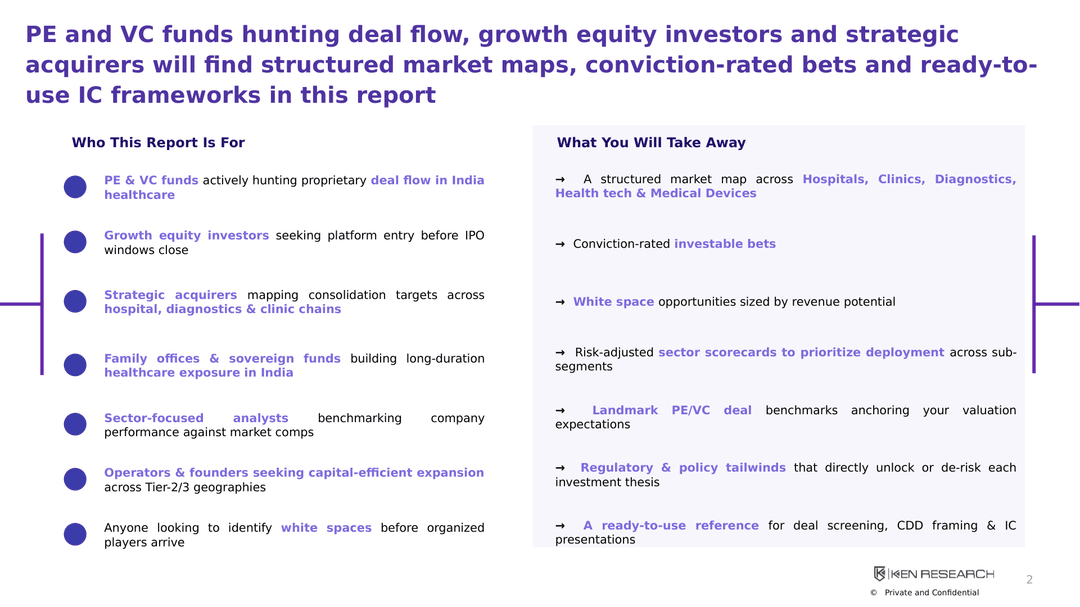
Task: Select the bullet next to Sector-focused analysts
Action: pos(75,424)
